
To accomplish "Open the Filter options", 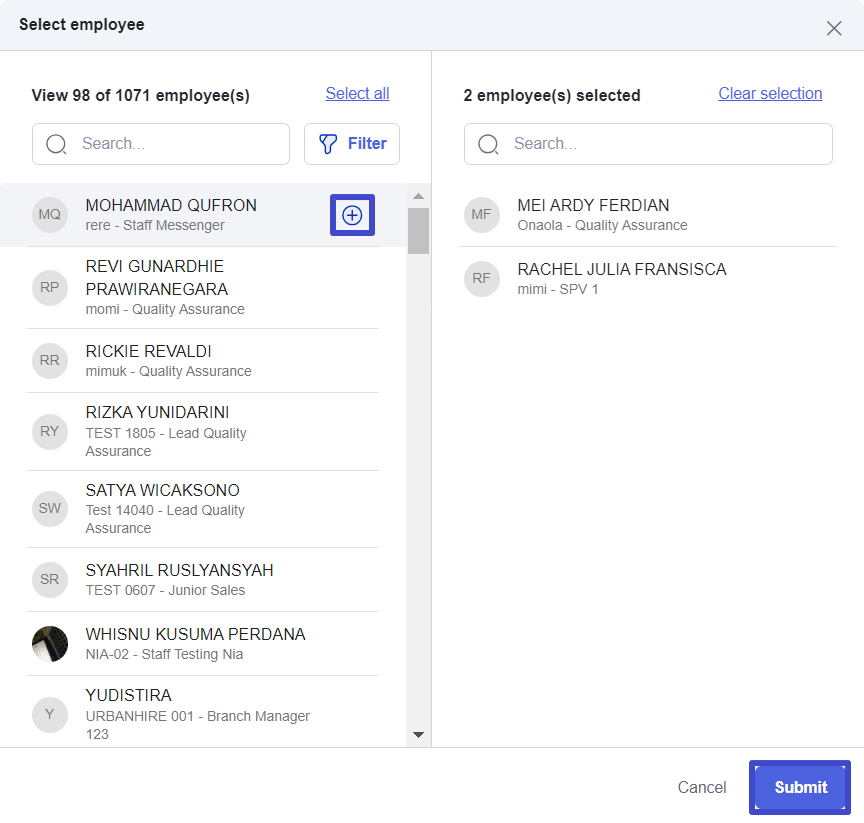I will click(x=352, y=144).
